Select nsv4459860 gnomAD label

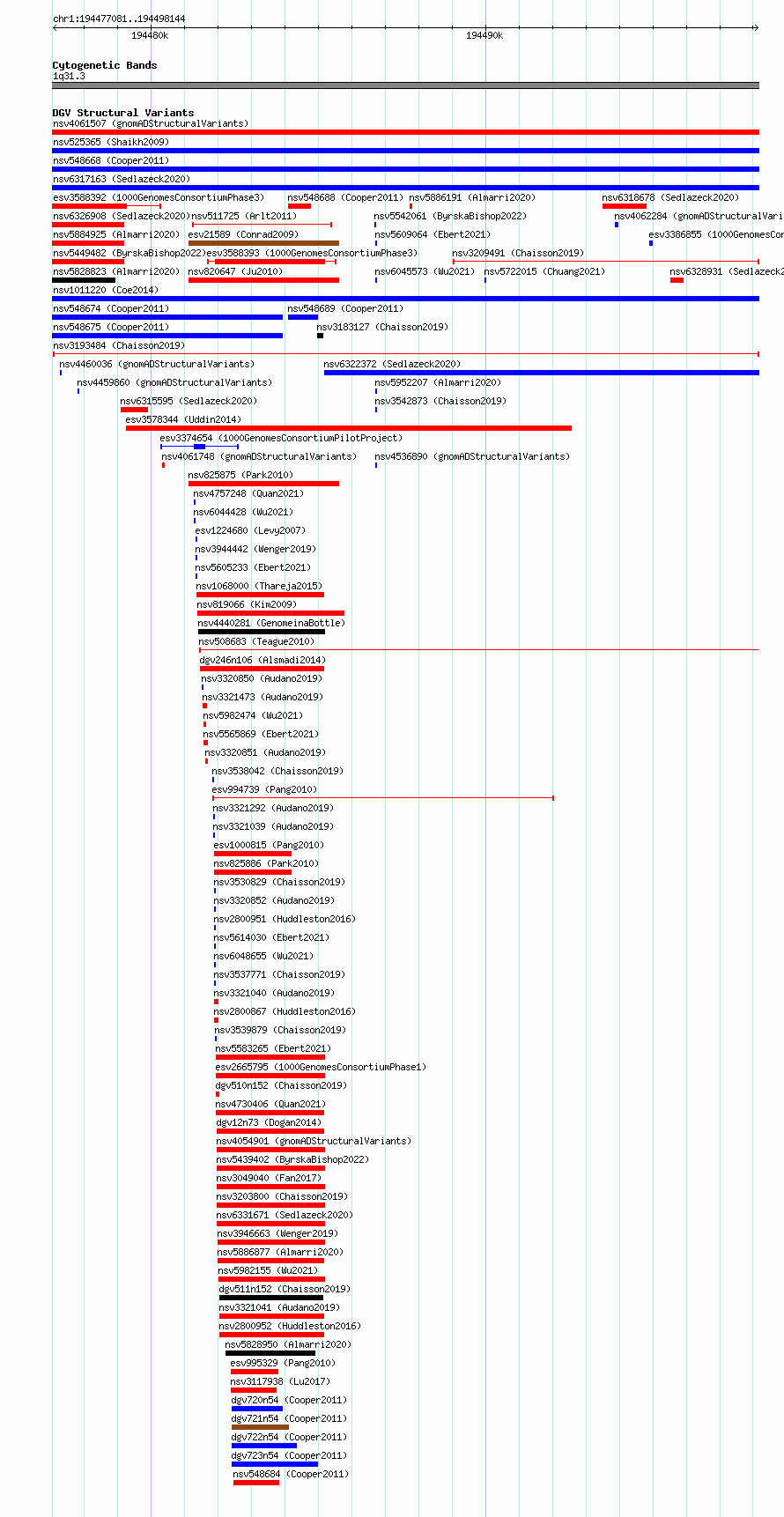[x=174, y=382]
